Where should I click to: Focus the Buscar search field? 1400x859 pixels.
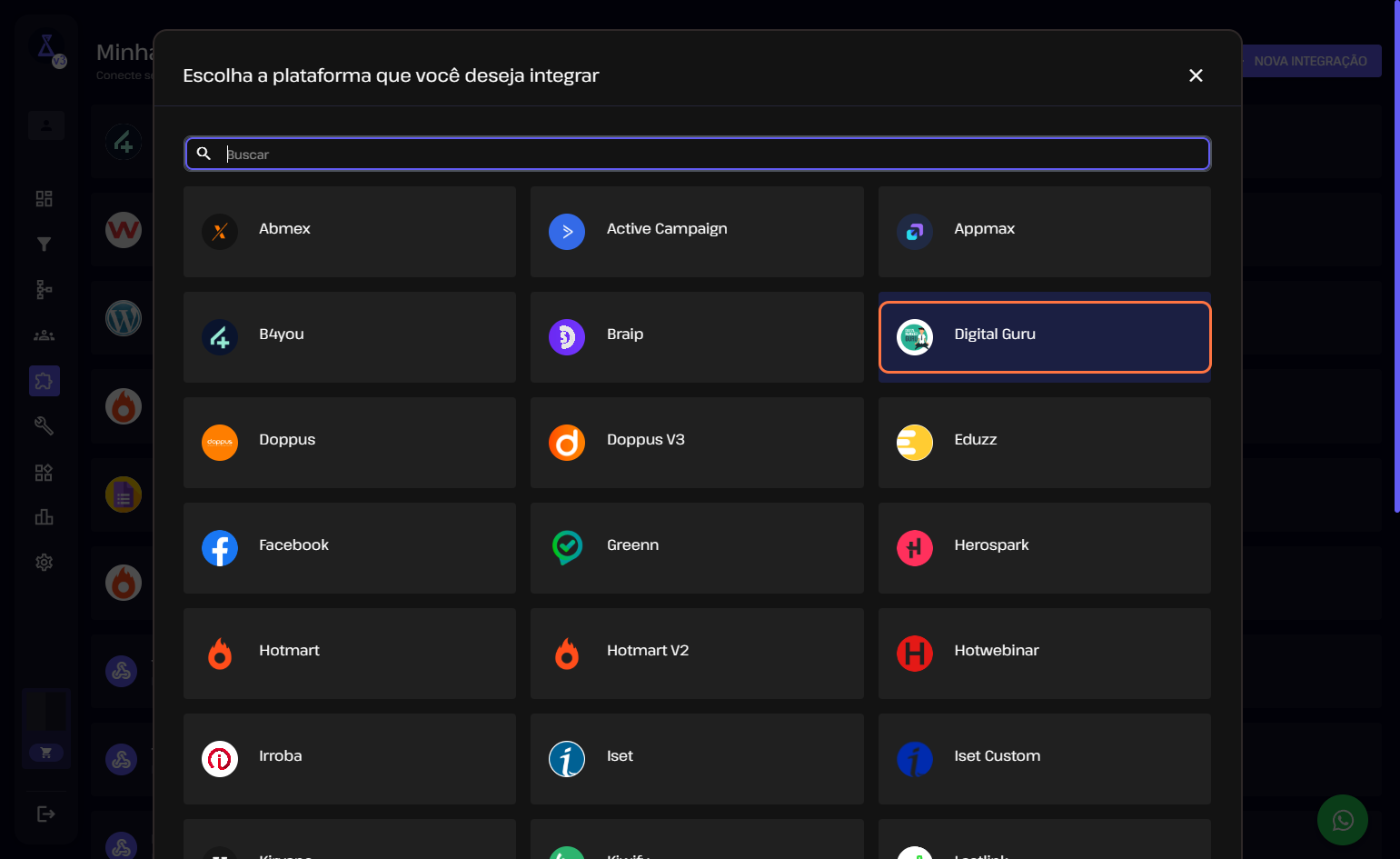coord(698,154)
